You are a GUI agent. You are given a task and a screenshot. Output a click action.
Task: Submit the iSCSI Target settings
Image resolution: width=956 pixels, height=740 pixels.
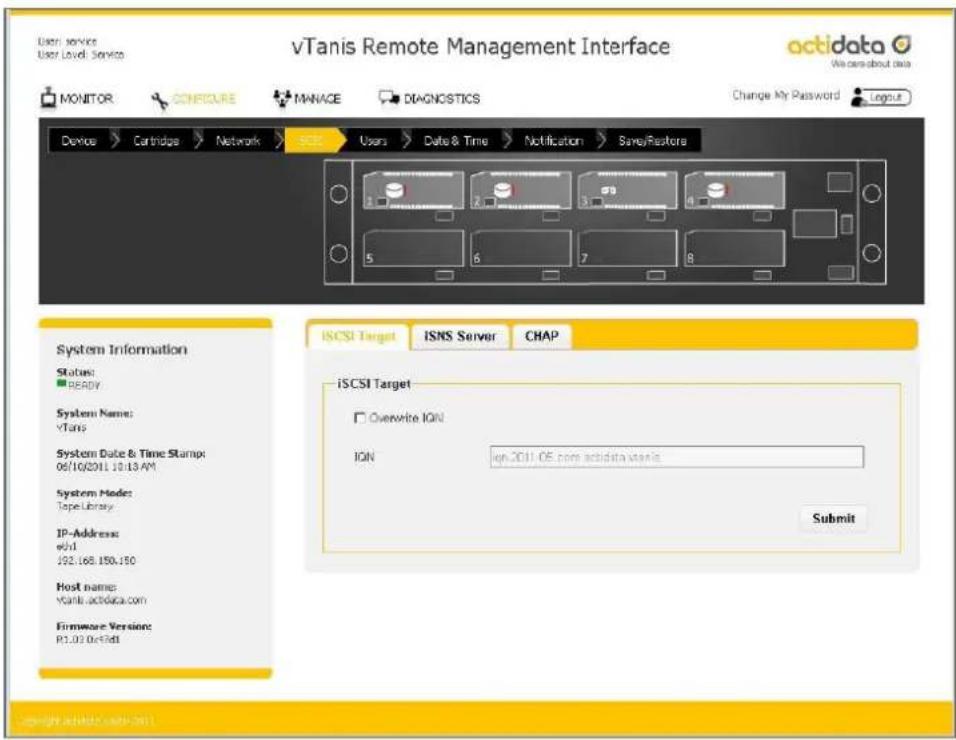point(833,518)
